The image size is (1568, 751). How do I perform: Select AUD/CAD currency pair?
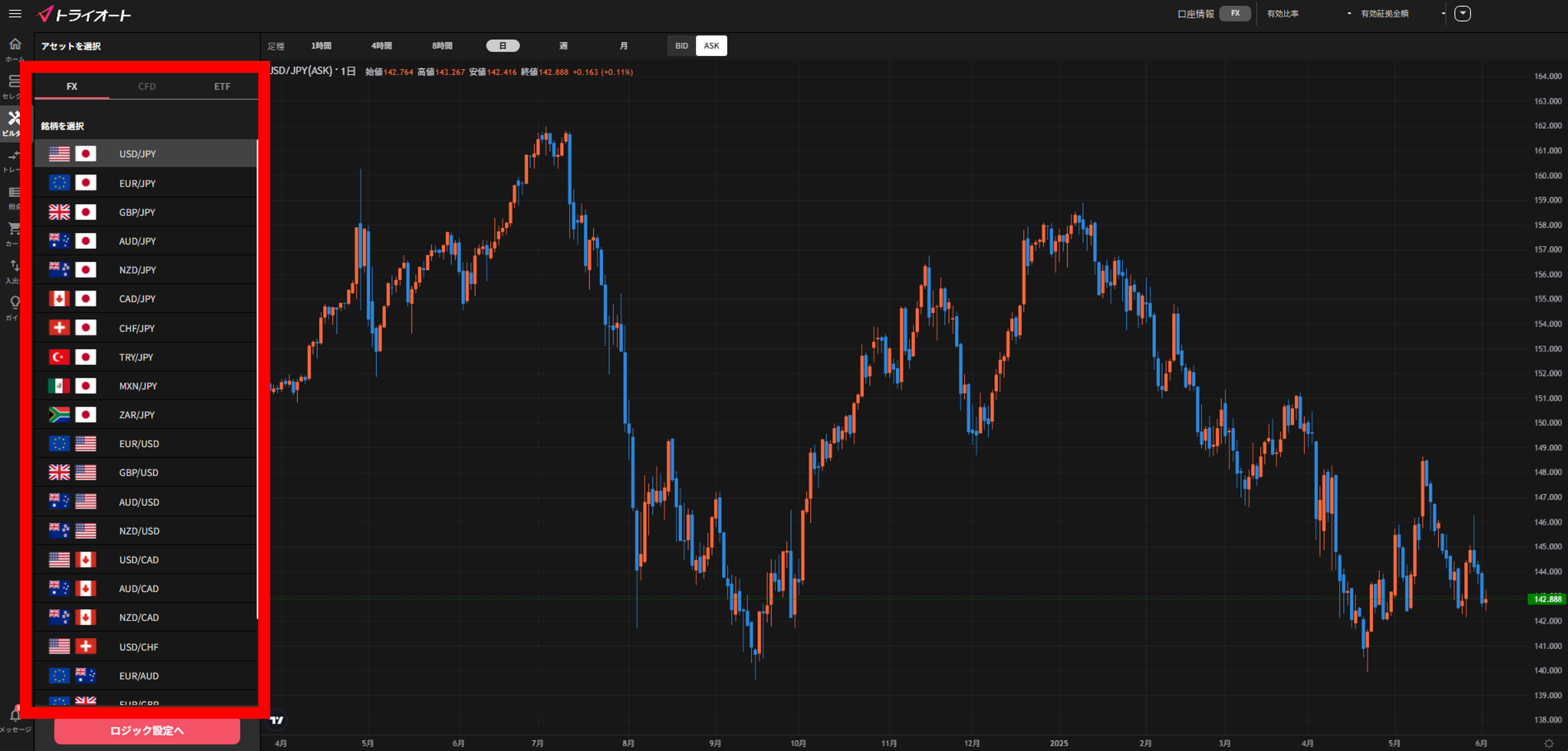click(x=145, y=588)
